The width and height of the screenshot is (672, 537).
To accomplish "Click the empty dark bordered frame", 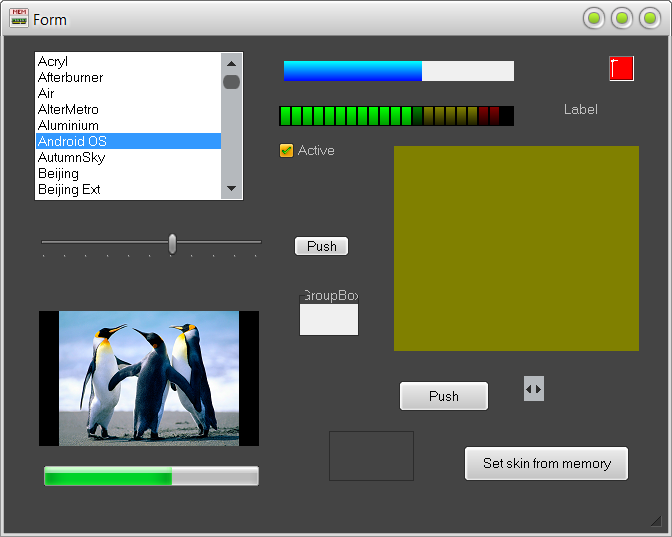I will [x=371, y=456].
